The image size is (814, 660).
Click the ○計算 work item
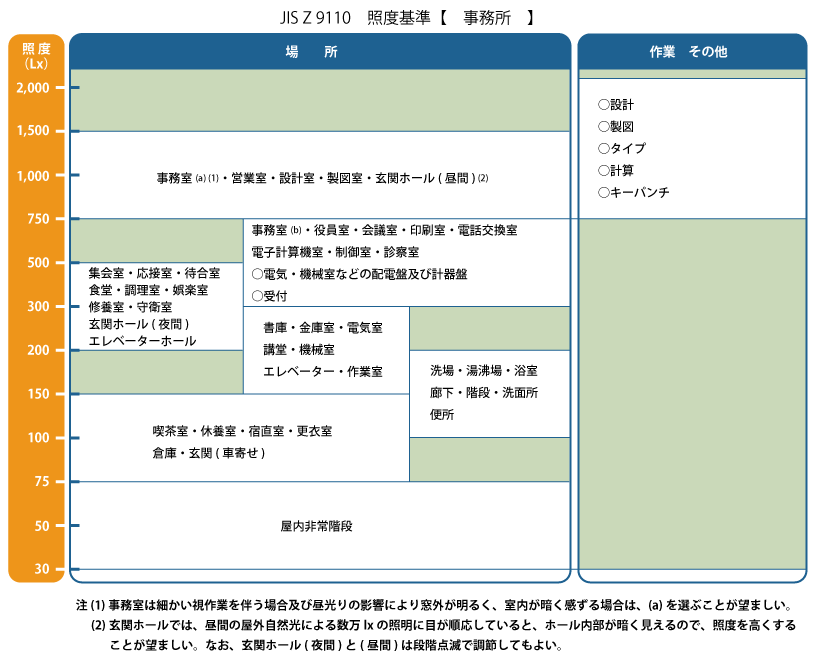616,170
